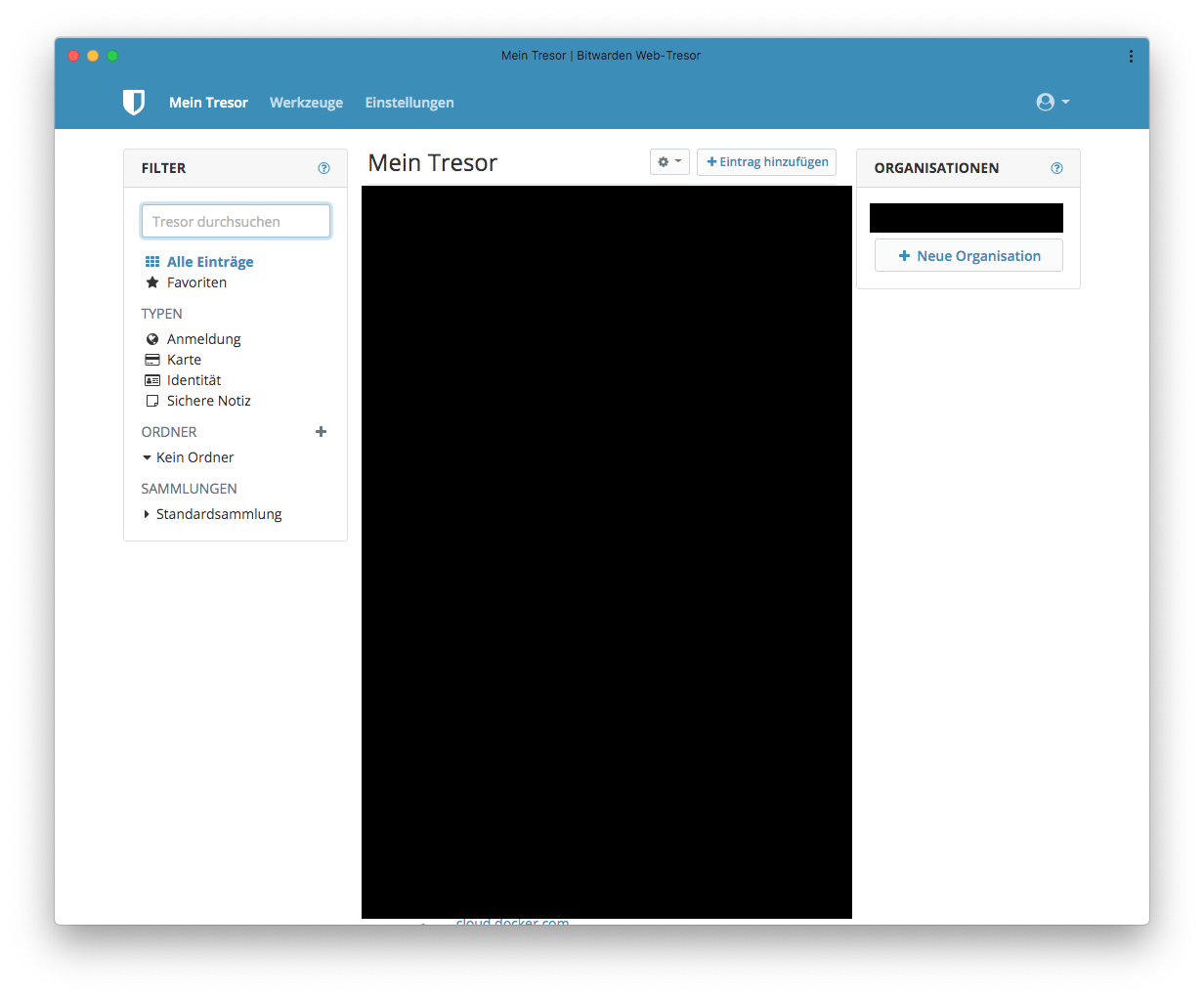The height and width of the screenshot is (997, 1204).
Task: Click Neue Organisation button
Action: coord(968,256)
